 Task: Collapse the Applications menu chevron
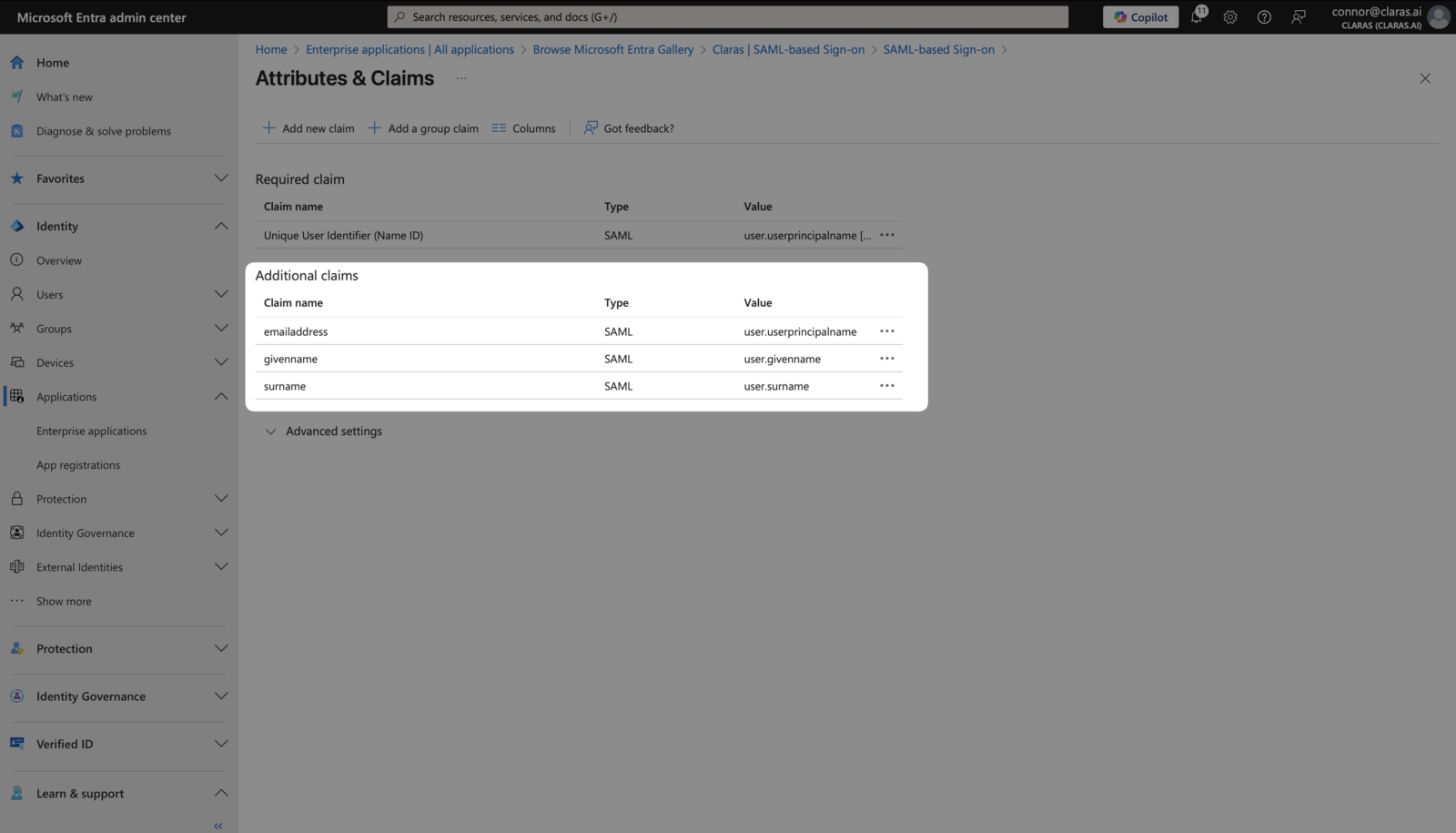click(x=221, y=397)
